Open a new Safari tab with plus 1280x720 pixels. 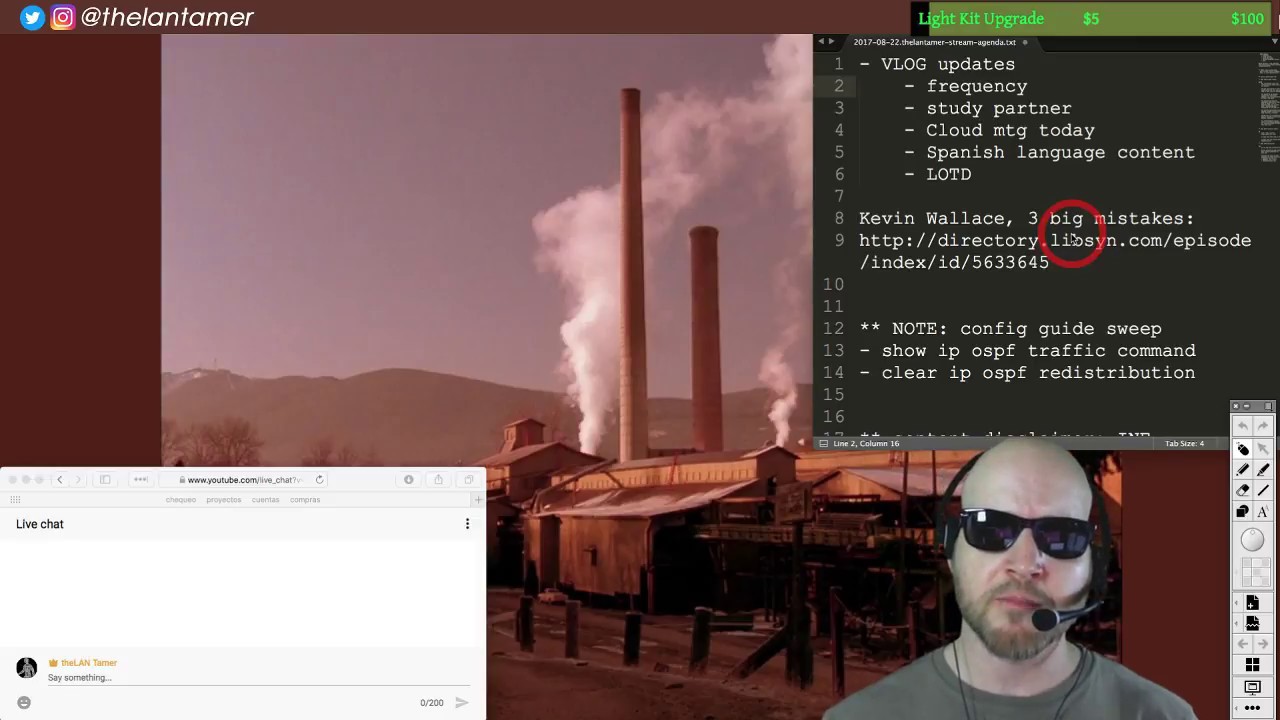[478, 499]
